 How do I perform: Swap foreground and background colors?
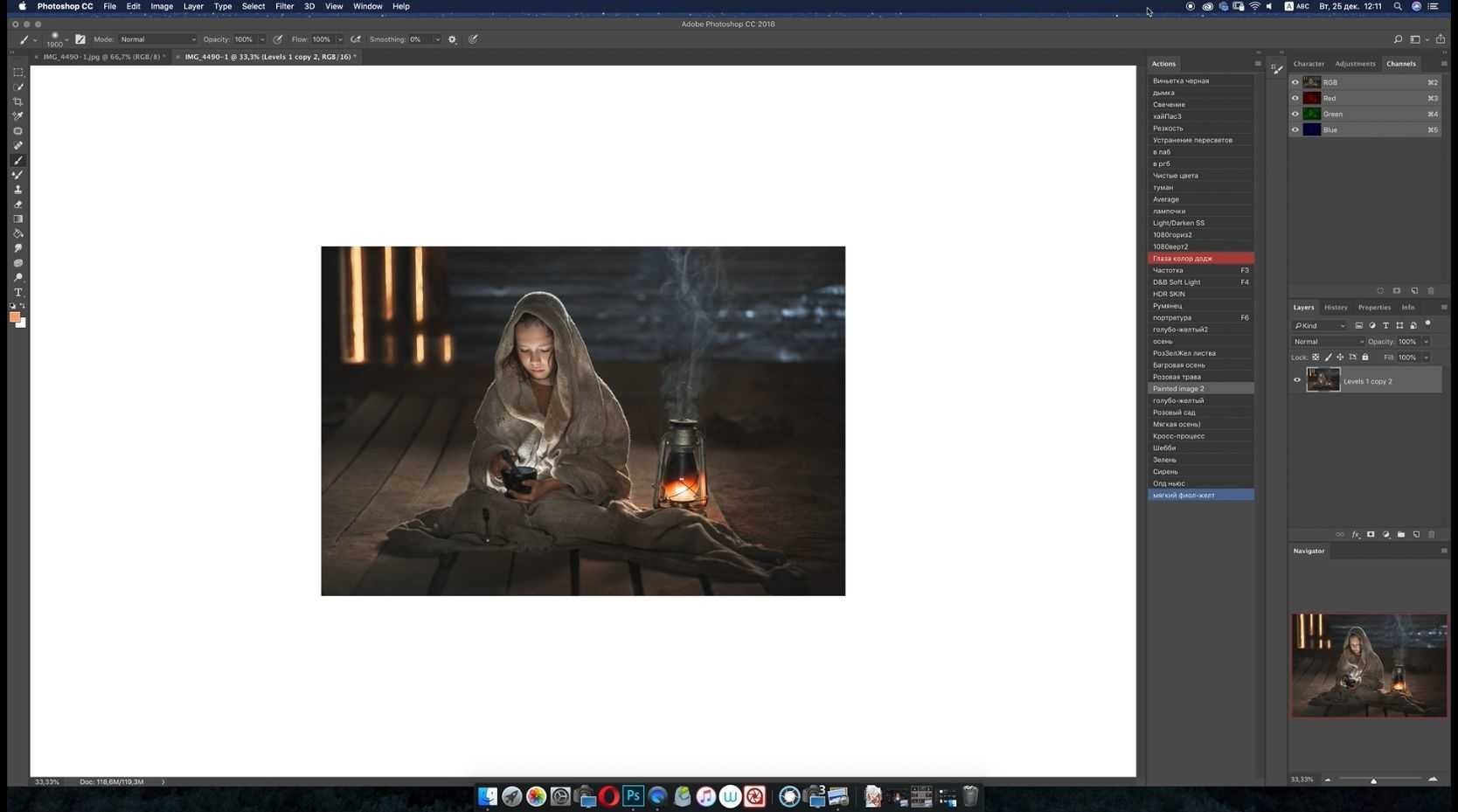(x=23, y=306)
